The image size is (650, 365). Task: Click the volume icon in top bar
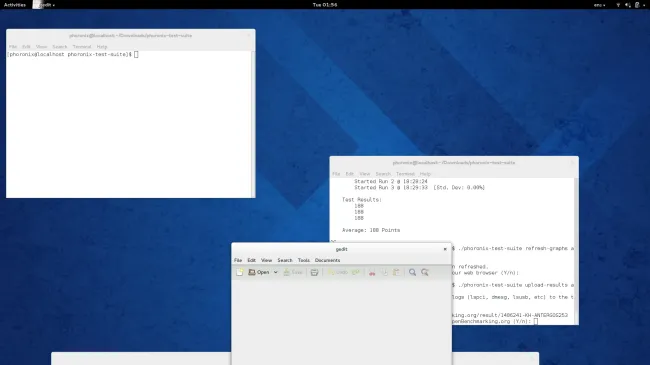pos(628,5)
